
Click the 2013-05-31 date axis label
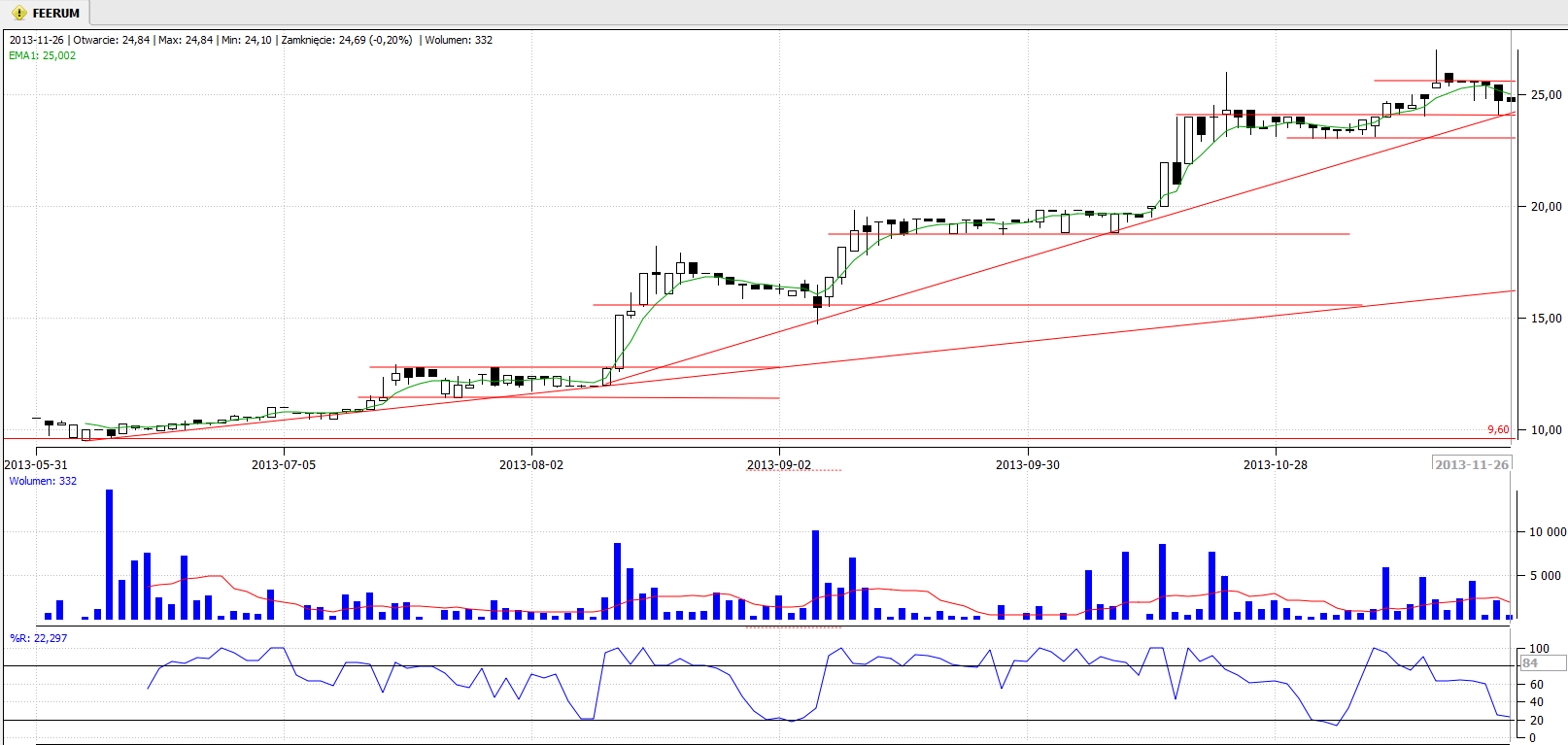coord(36,465)
